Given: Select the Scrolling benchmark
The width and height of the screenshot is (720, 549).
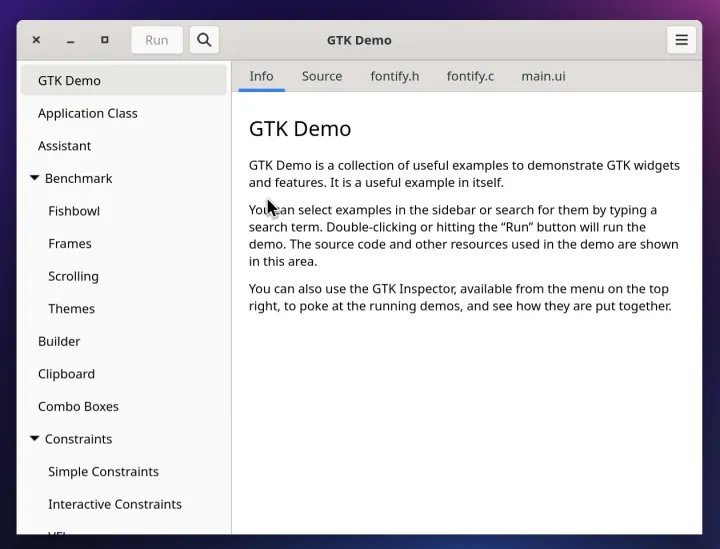Looking at the screenshot, I should point(124,276).
